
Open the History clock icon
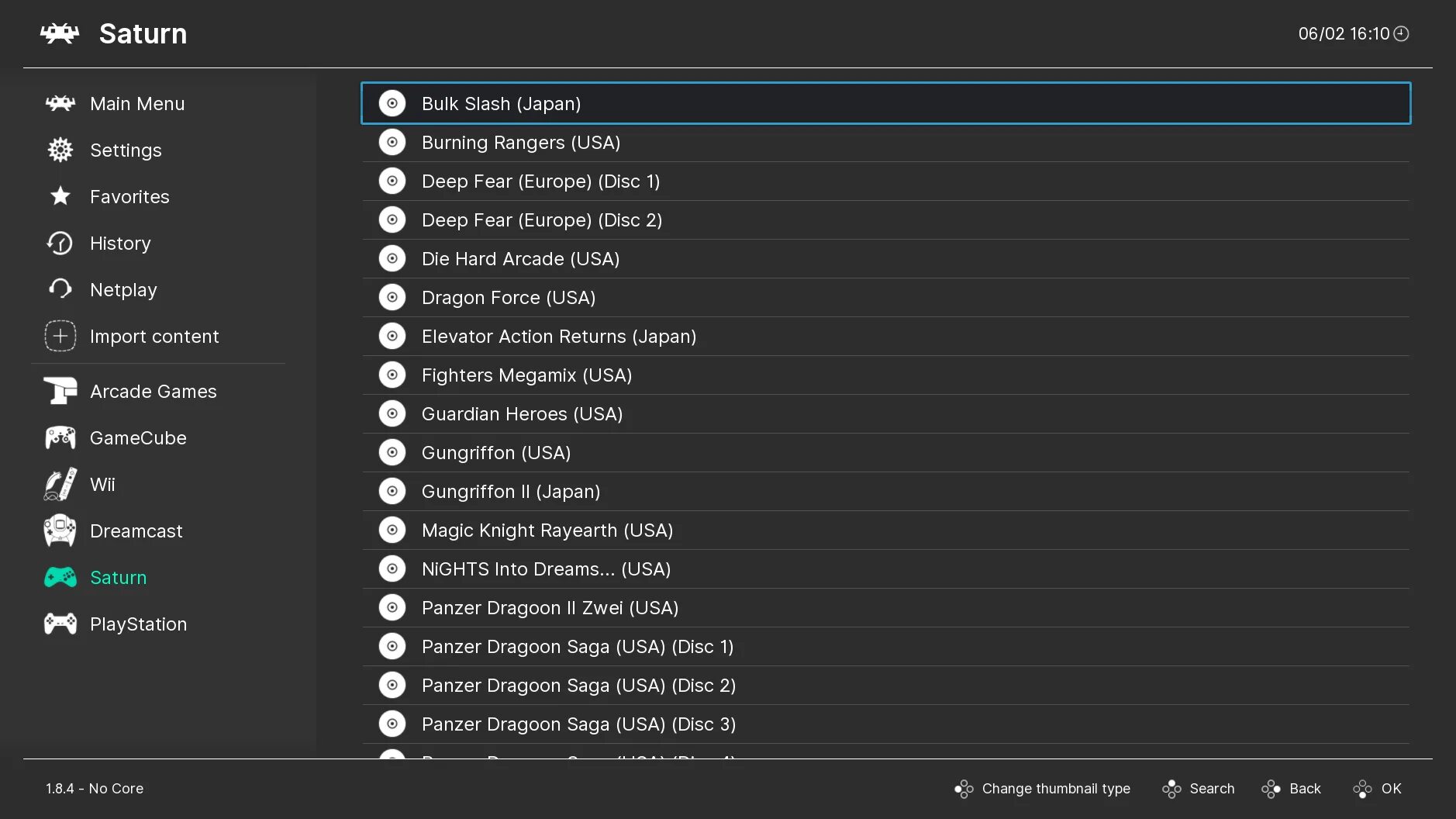(60, 243)
